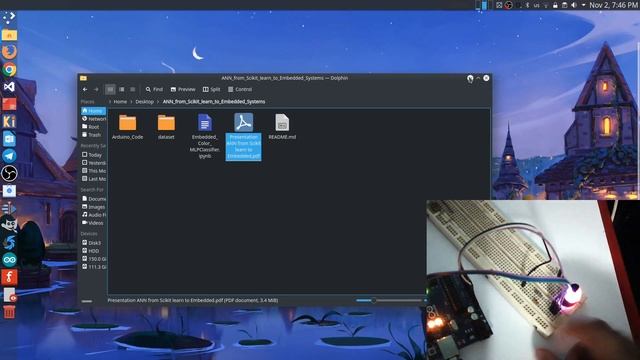The image size is (640, 360).
Task: Click the status bar file info text
Action: (193, 300)
